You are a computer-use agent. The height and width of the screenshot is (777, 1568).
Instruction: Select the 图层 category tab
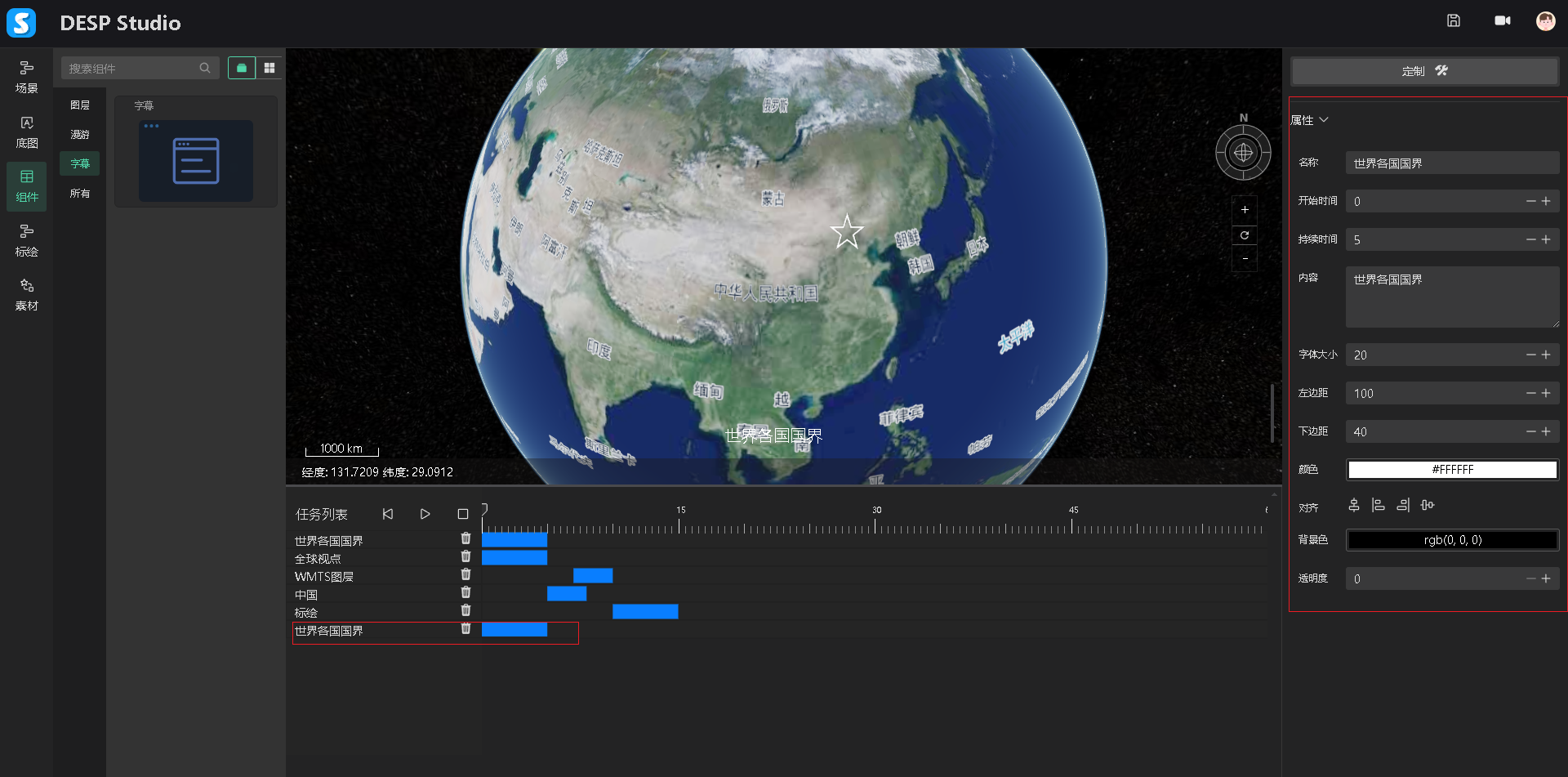click(x=80, y=105)
